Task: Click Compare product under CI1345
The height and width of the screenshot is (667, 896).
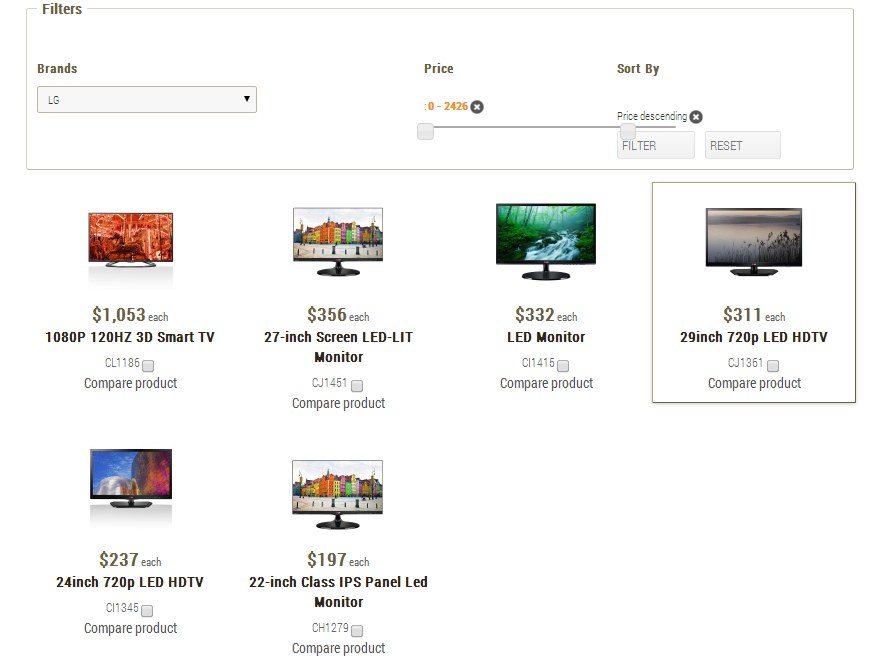Action: [130, 628]
